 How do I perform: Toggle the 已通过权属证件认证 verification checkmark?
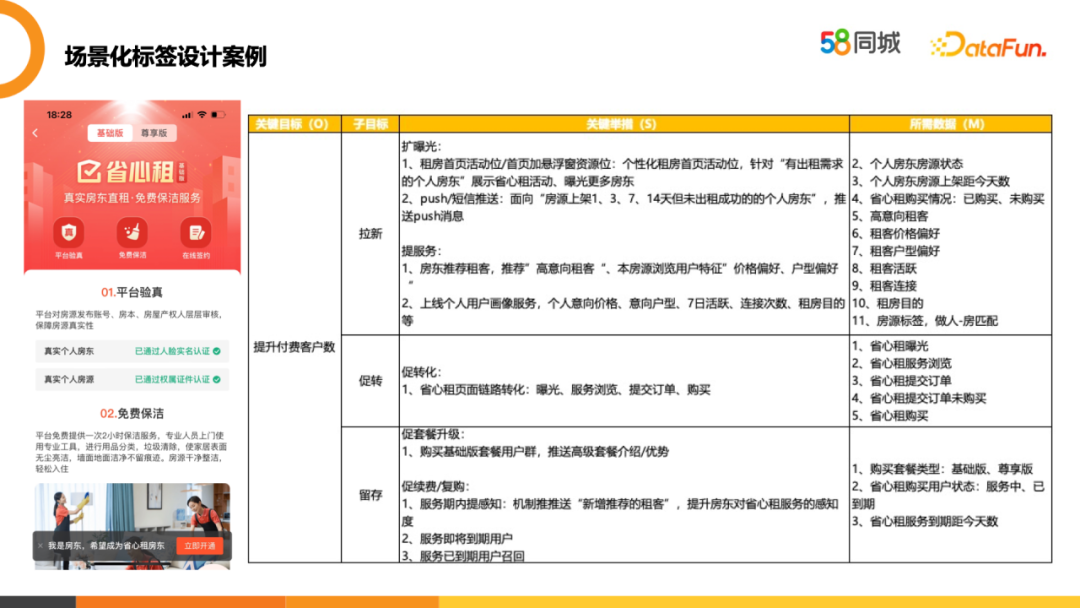tap(216, 378)
